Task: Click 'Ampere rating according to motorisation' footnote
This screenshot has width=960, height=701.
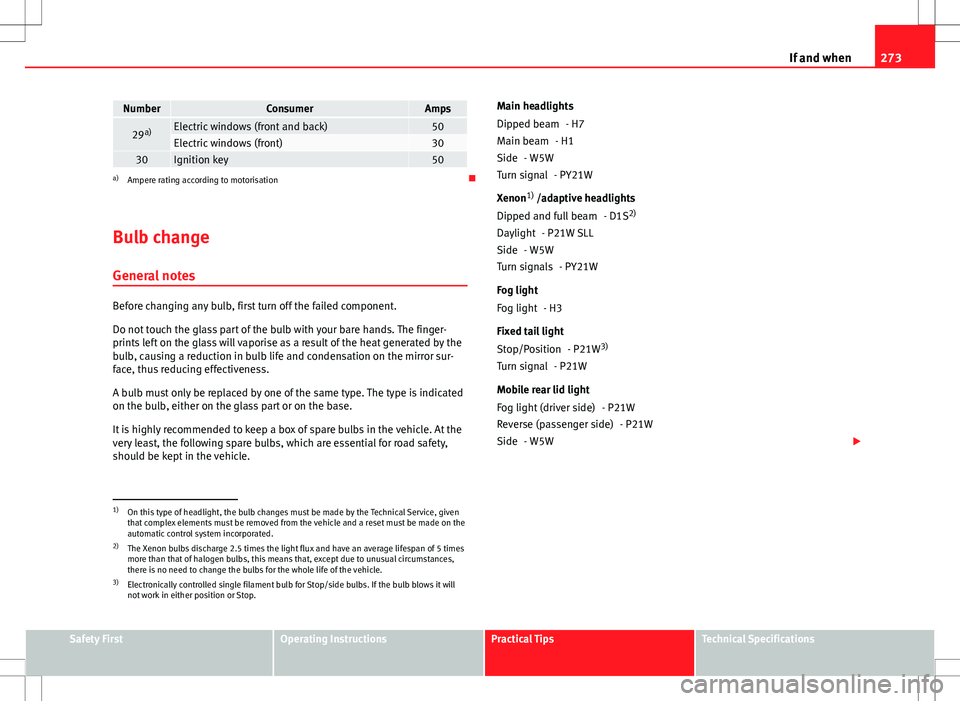Action: (202, 180)
